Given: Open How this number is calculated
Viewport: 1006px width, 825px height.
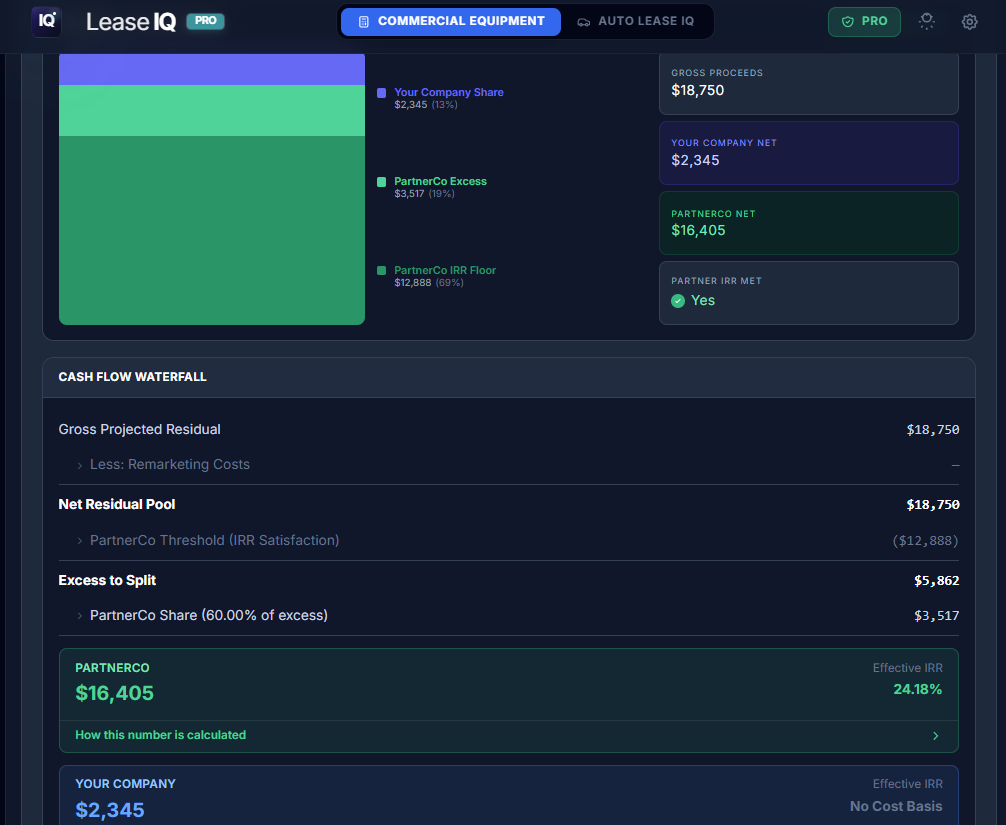Looking at the screenshot, I should [509, 735].
